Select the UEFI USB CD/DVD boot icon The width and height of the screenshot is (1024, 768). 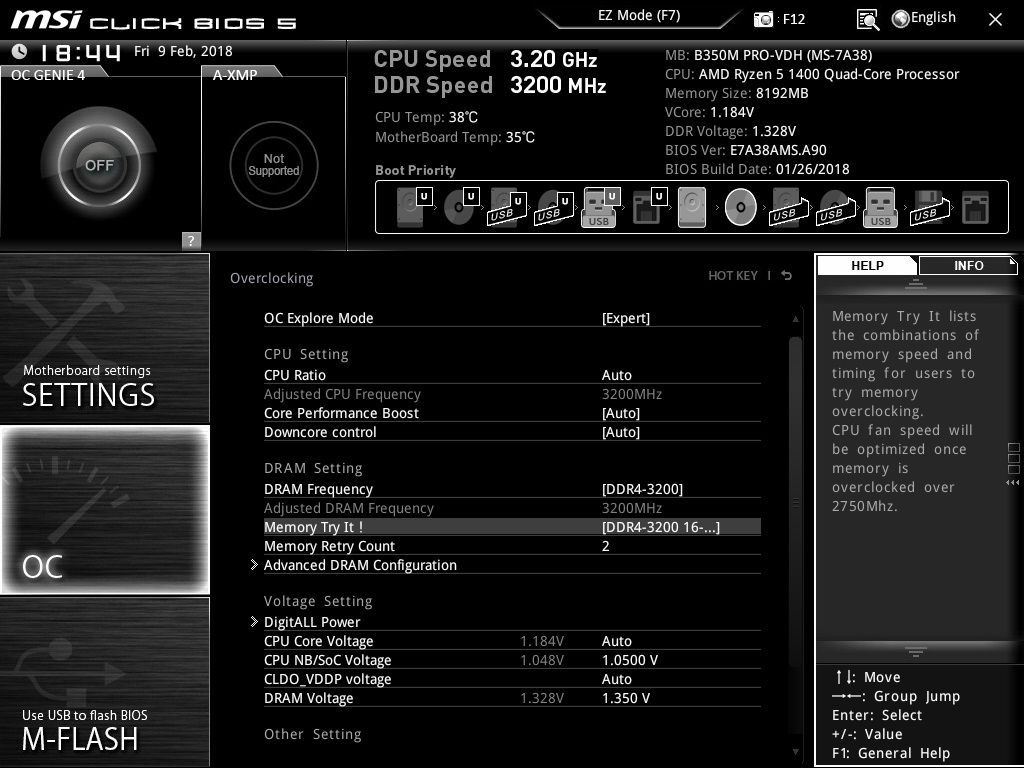(554, 208)
